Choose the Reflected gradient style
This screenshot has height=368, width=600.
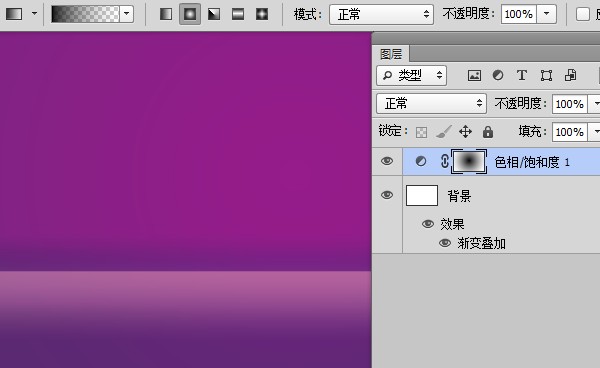tap(238, 14)
